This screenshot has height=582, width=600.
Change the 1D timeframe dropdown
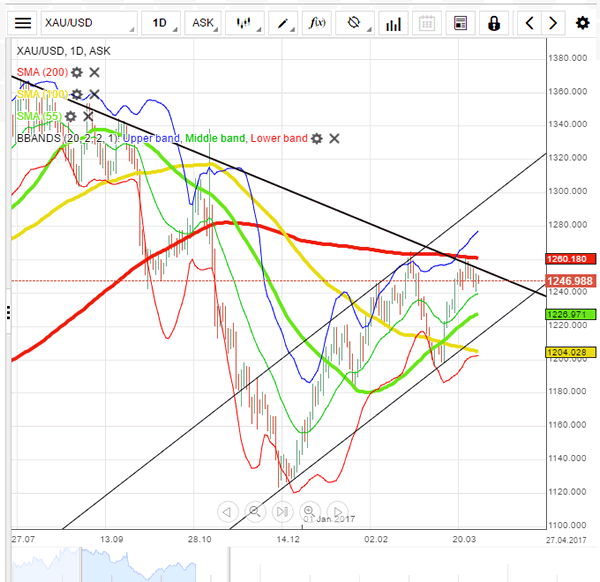click(x=161, y=23)
